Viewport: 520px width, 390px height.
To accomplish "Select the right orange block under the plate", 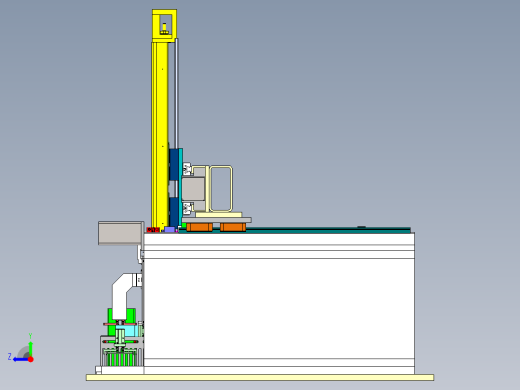I will [x=233, y=227].
